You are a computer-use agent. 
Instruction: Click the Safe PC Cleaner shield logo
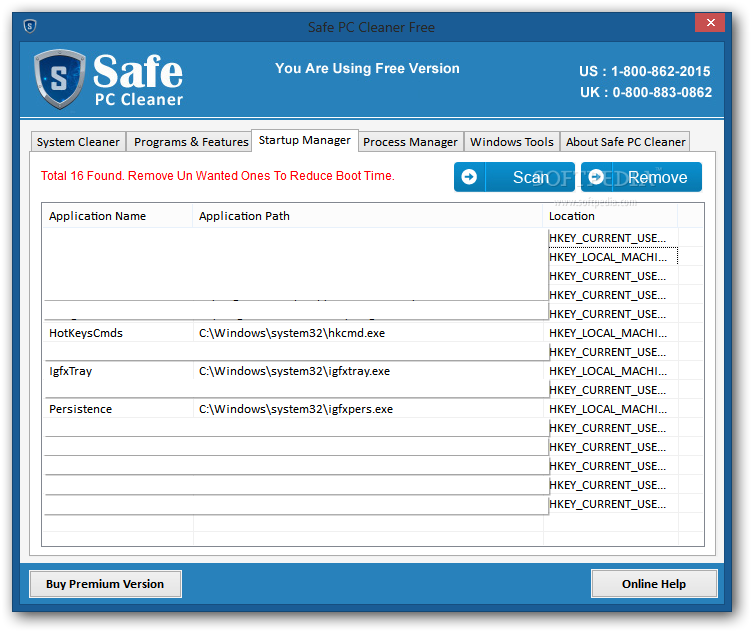click(59, 79)
